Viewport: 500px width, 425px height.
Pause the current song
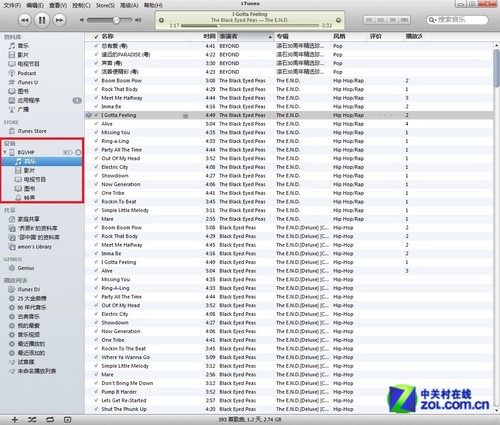pyautogui.click(x=42, y=20)
